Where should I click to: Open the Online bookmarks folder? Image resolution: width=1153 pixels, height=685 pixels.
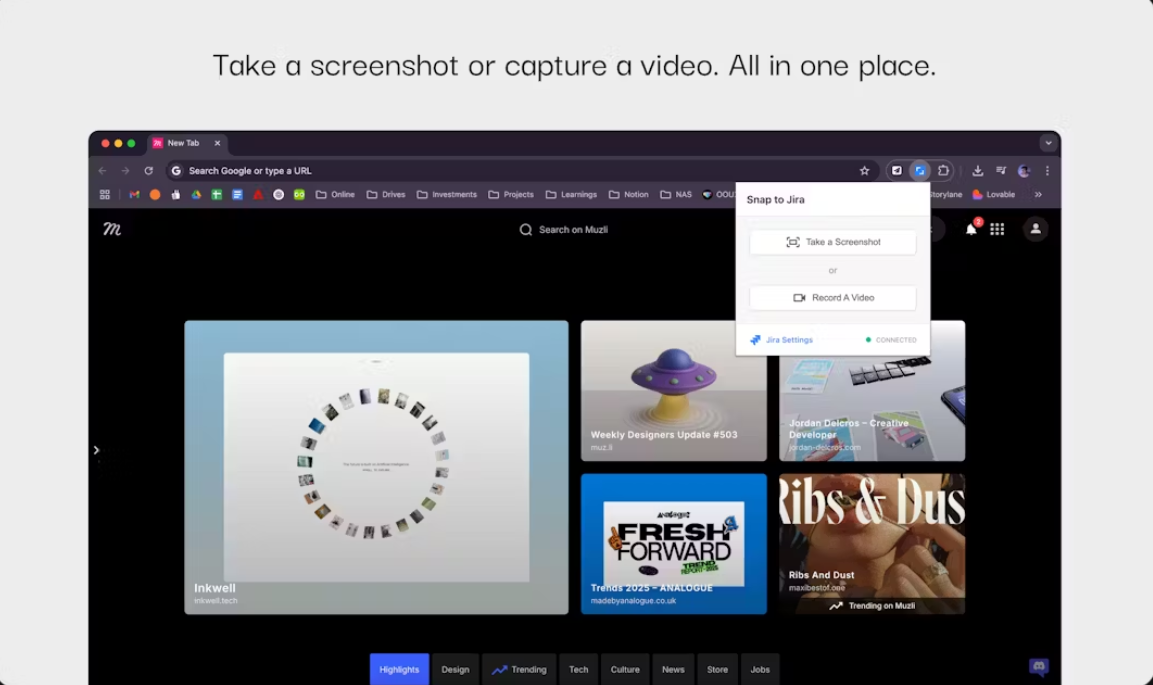(335, 195)
